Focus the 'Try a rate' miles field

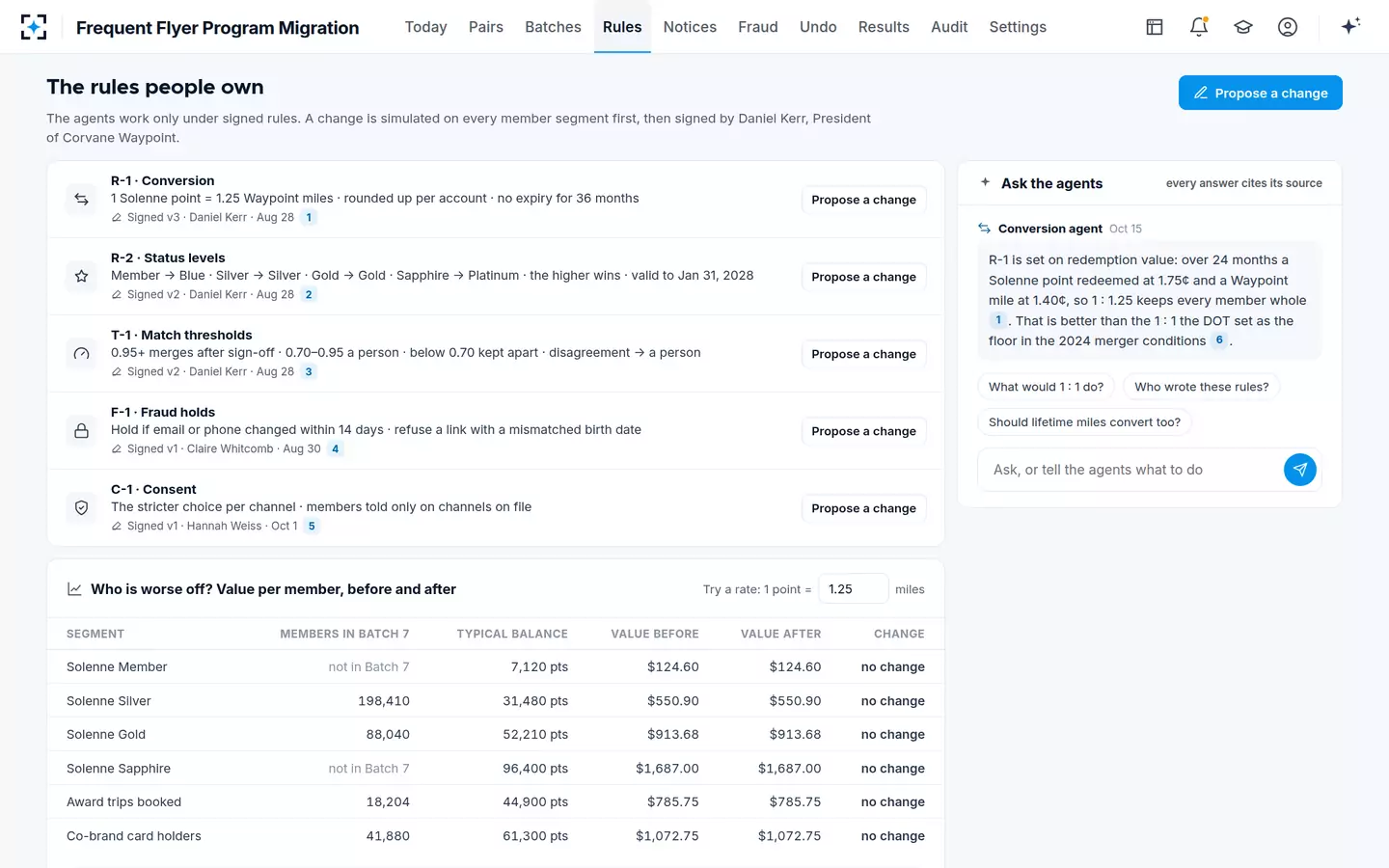[853, 589]
